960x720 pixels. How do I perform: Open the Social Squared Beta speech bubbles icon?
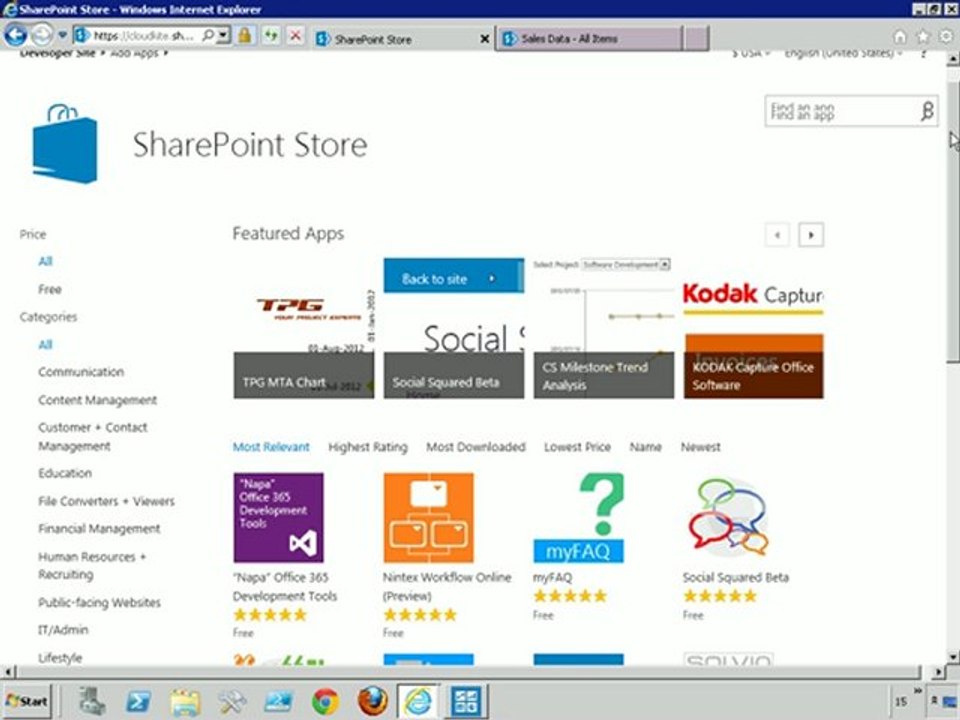click(729, 518)
